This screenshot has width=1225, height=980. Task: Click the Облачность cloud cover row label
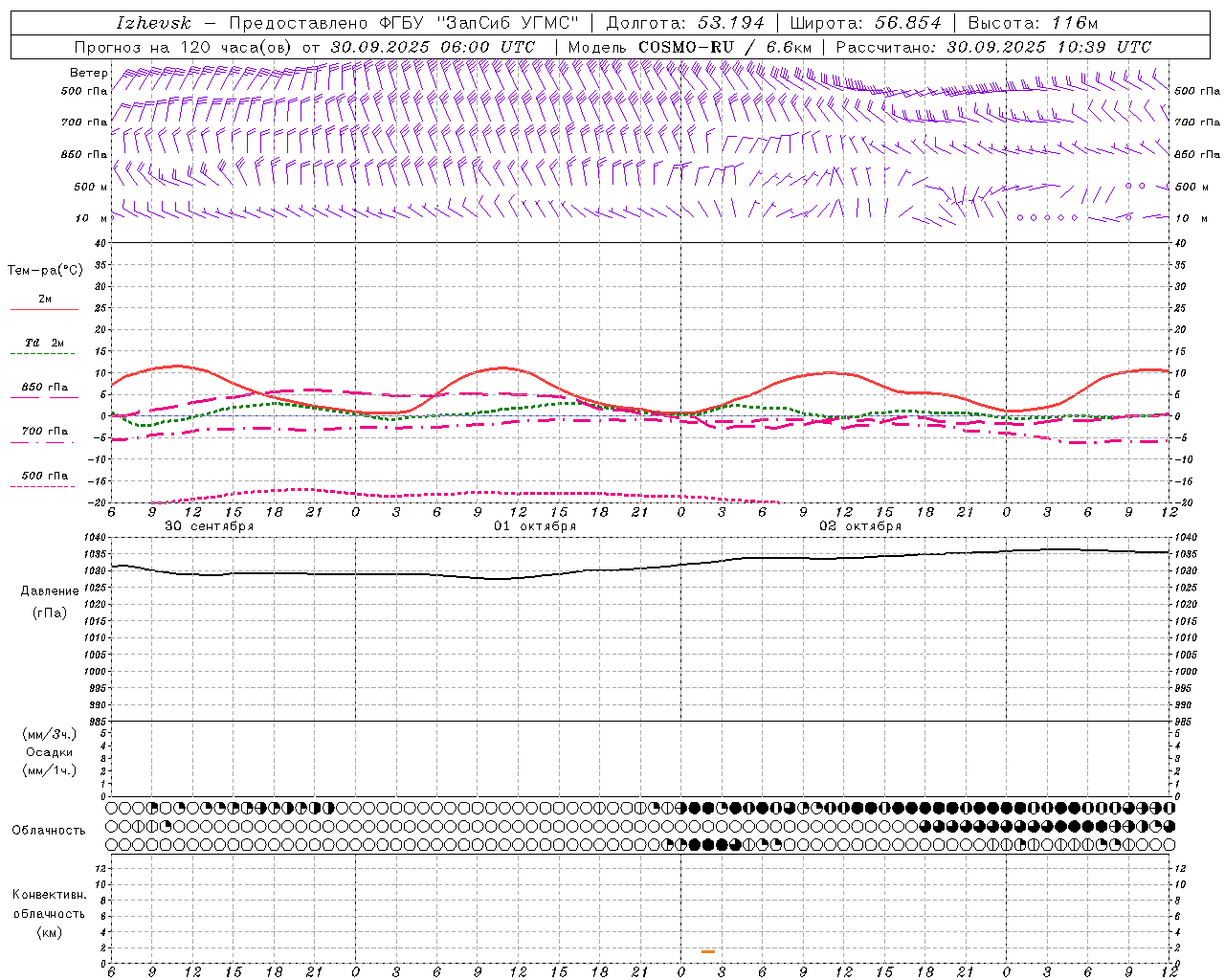click(x=48, y=830)
